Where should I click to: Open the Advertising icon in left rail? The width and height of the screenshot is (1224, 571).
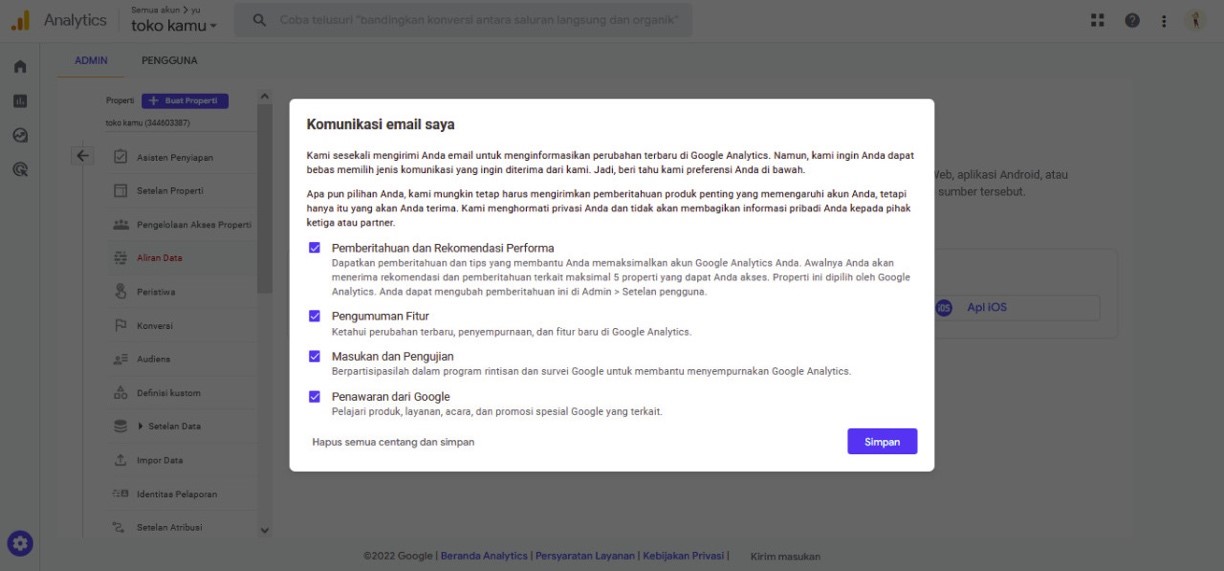tap(19, 169)
